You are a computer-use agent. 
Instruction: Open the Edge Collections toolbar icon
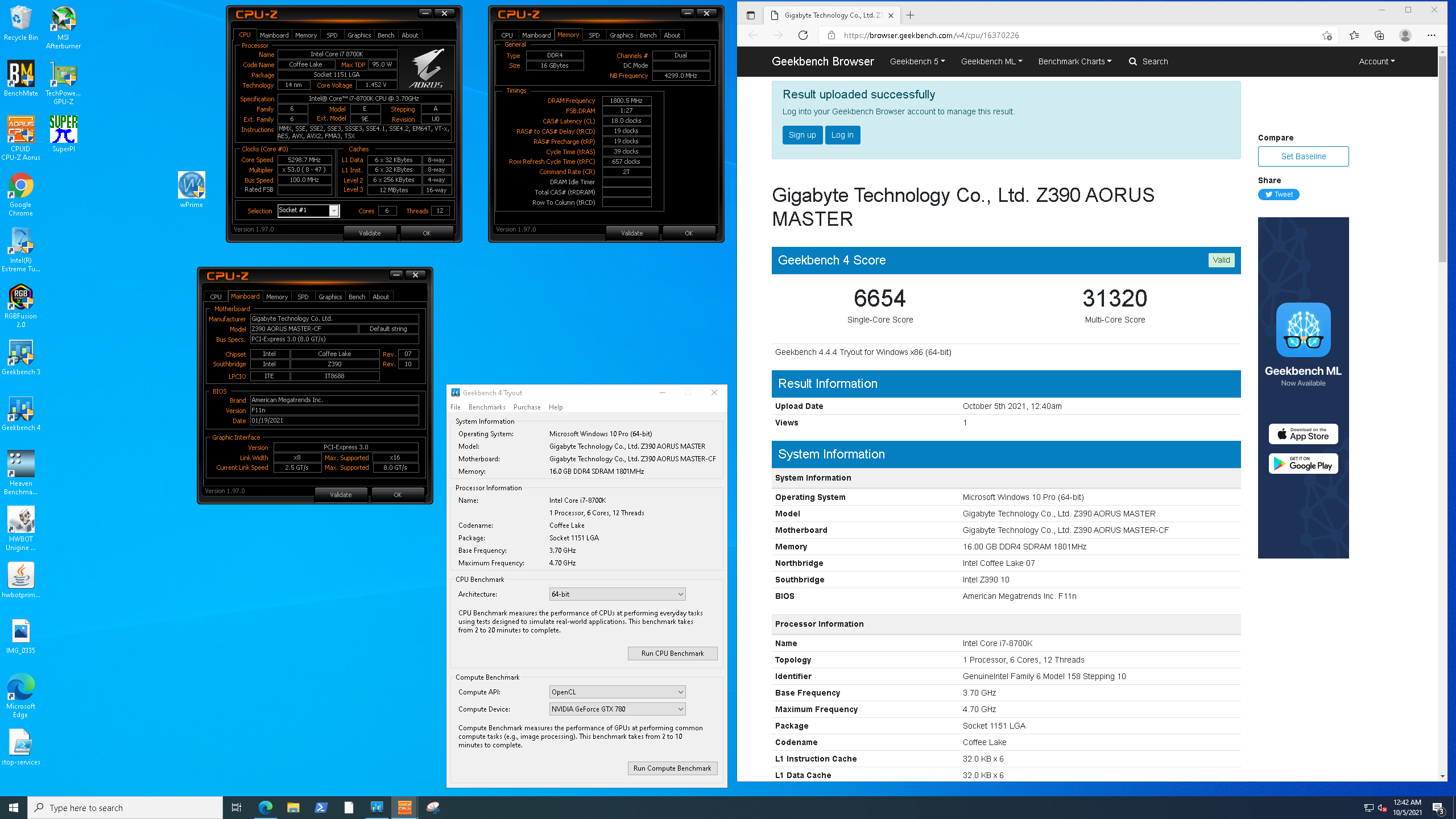pyautogui.click(x=1379, y=35)
